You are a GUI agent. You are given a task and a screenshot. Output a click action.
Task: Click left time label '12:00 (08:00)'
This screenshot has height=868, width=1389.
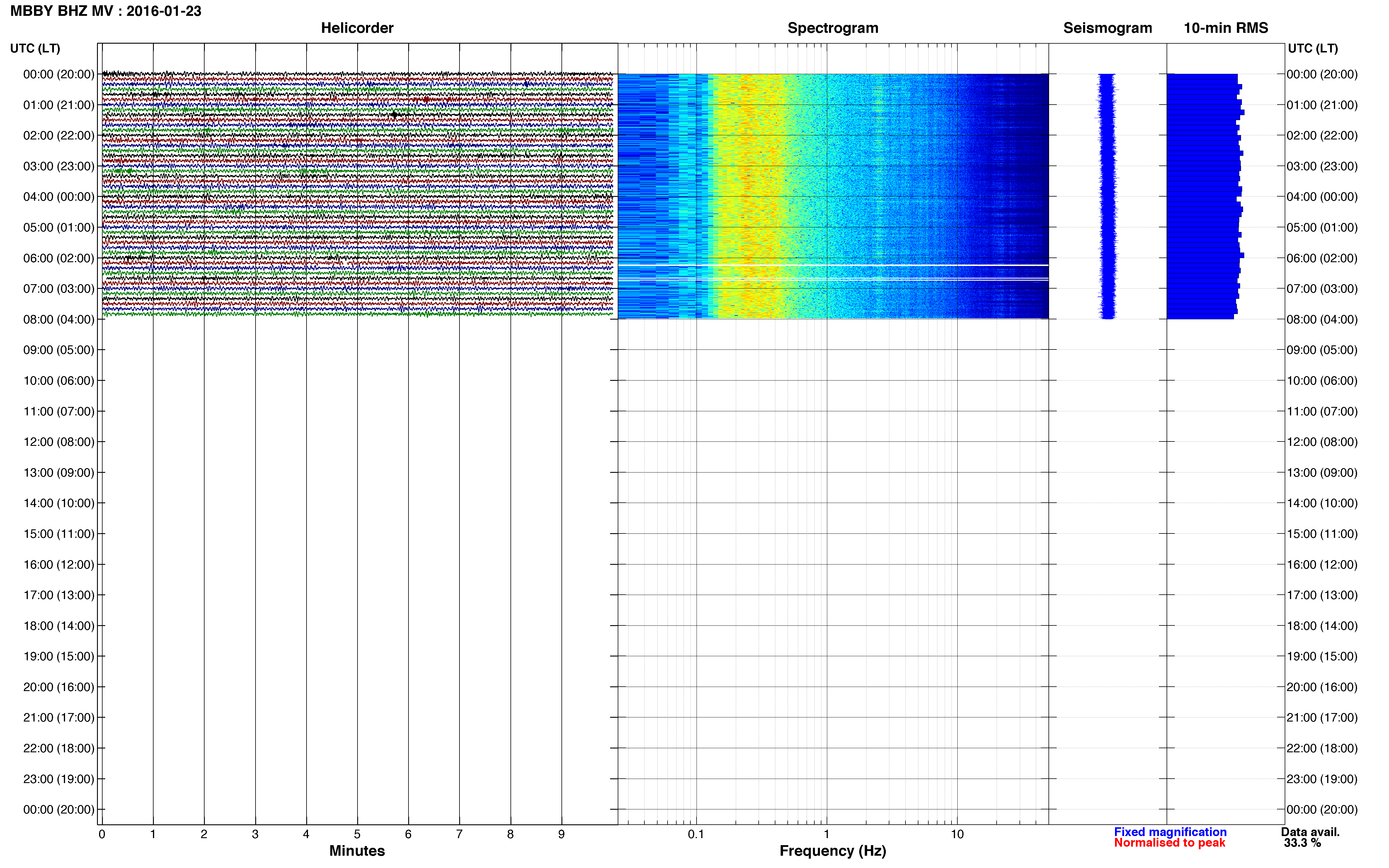click(x=59, y=442)
